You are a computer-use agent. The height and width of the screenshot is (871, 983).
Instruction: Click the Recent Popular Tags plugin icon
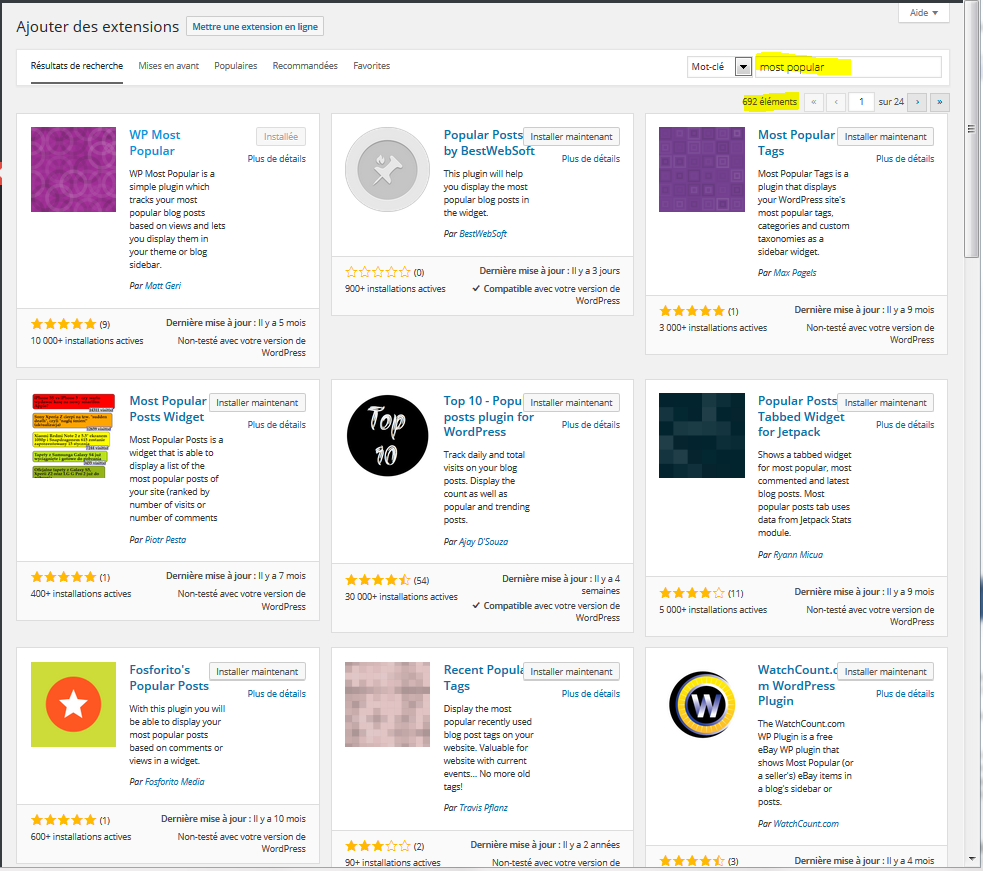387,704
